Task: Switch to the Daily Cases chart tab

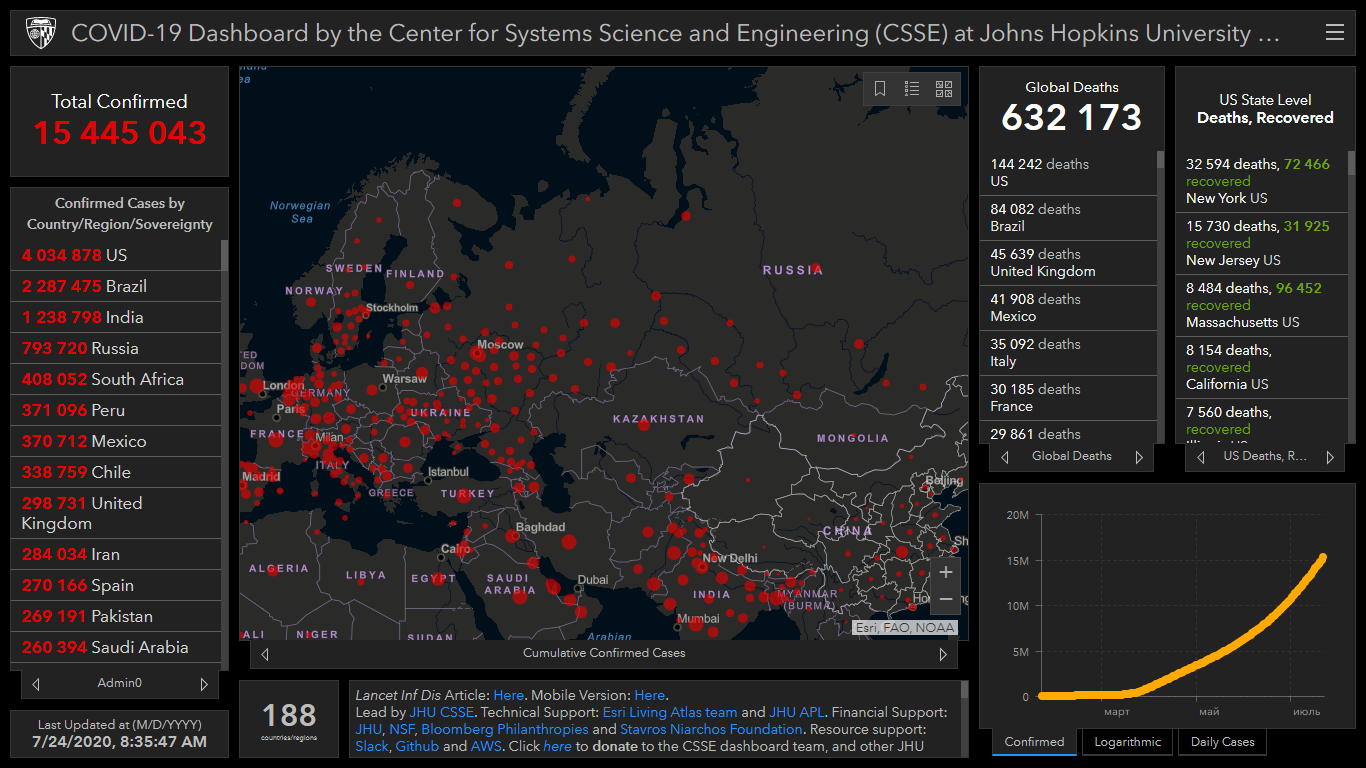Action: pos(1222,742)
